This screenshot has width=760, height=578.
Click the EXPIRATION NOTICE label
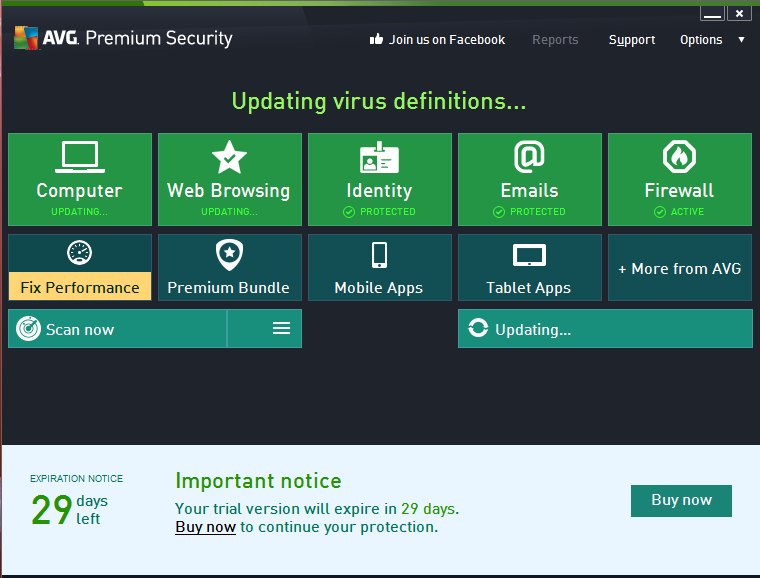coord(76,479)
